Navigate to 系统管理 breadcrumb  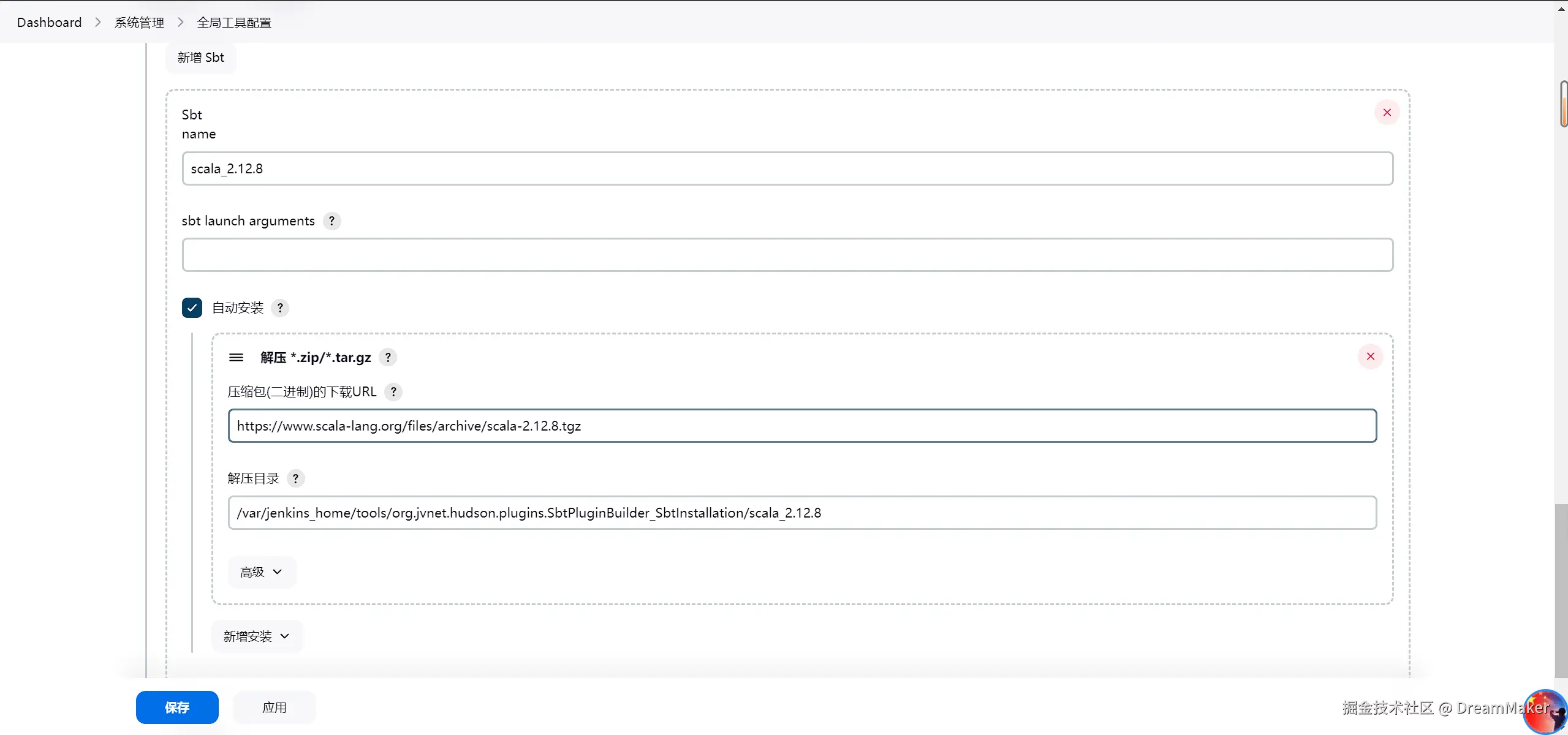click(x=139, y=23)
